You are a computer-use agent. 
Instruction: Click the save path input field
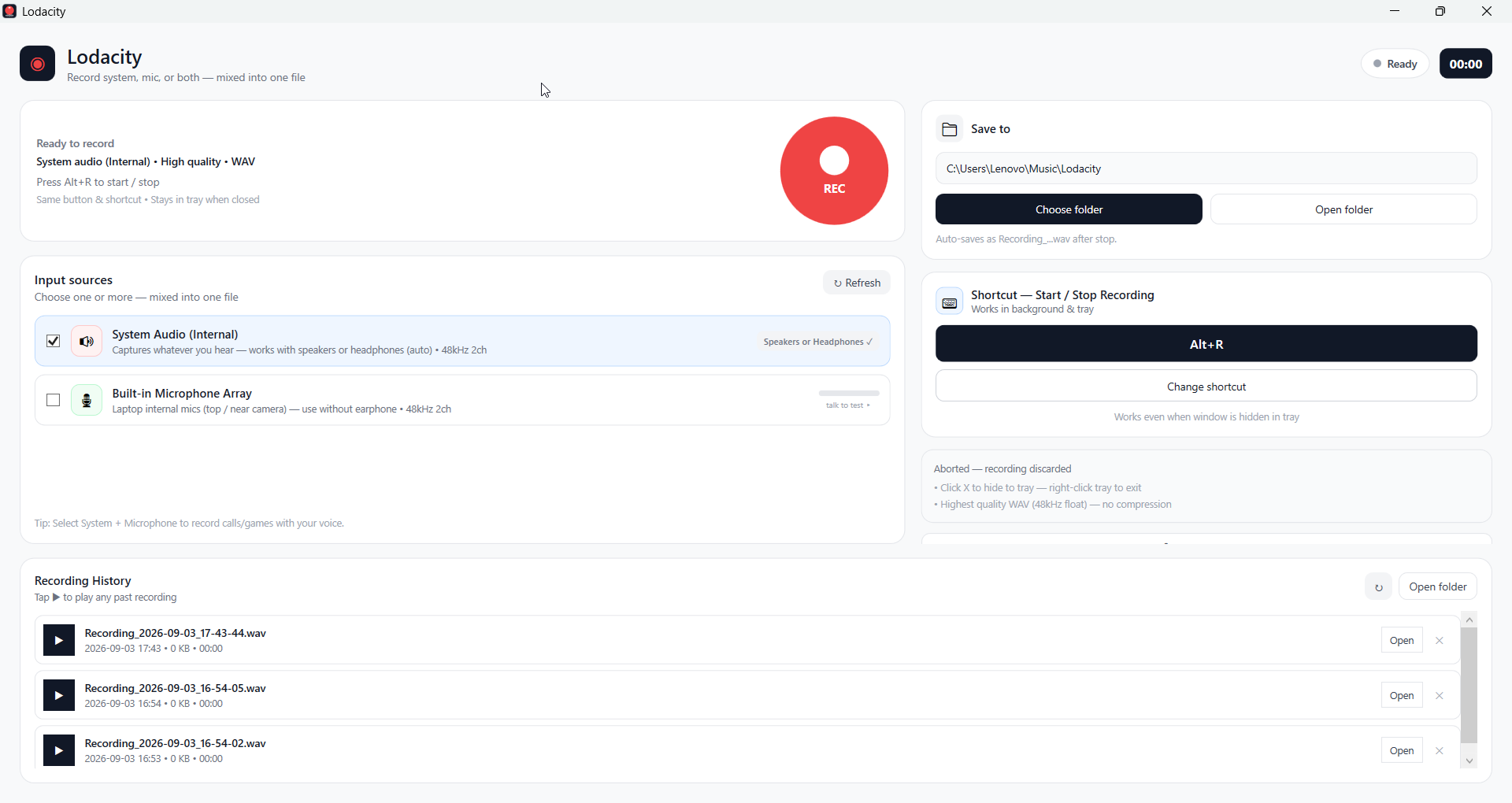tap(1206, 168)
